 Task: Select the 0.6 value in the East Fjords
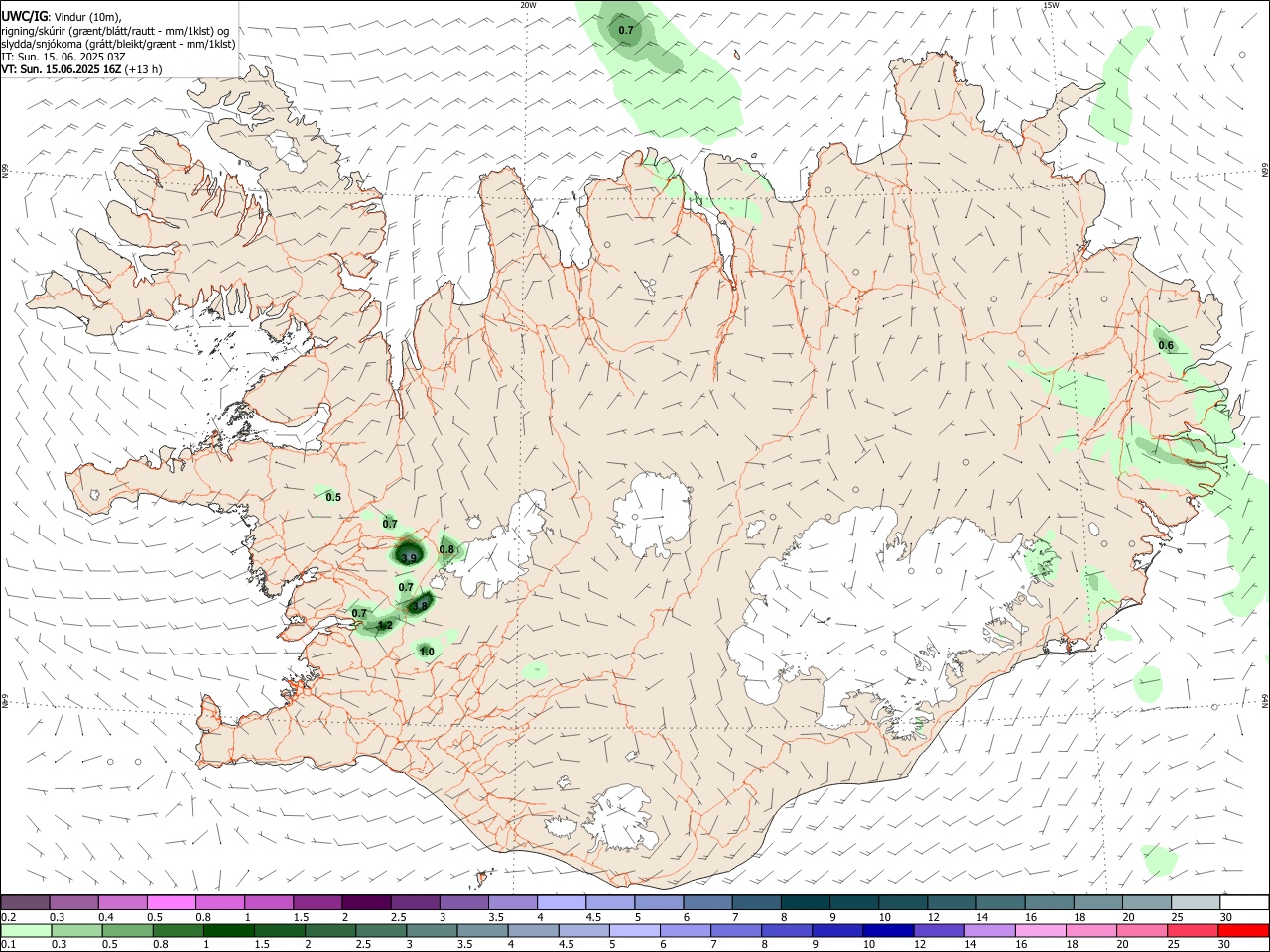(1166, 345)
